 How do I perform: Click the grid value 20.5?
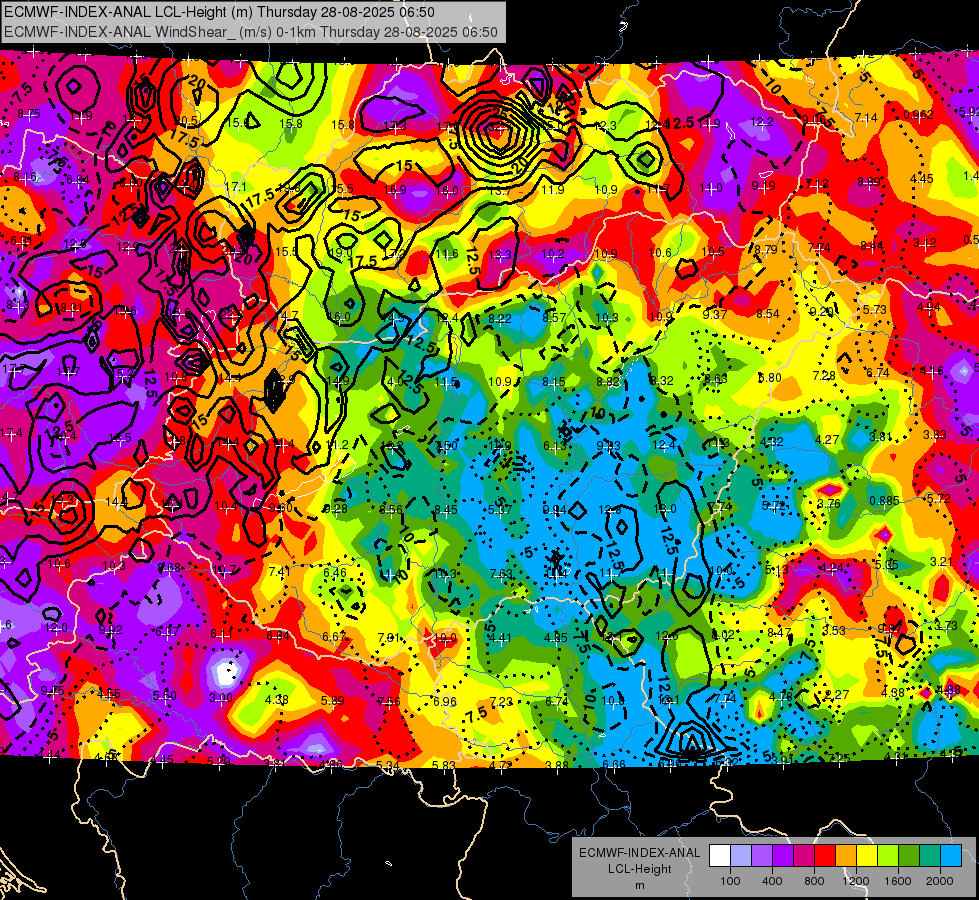186,121
